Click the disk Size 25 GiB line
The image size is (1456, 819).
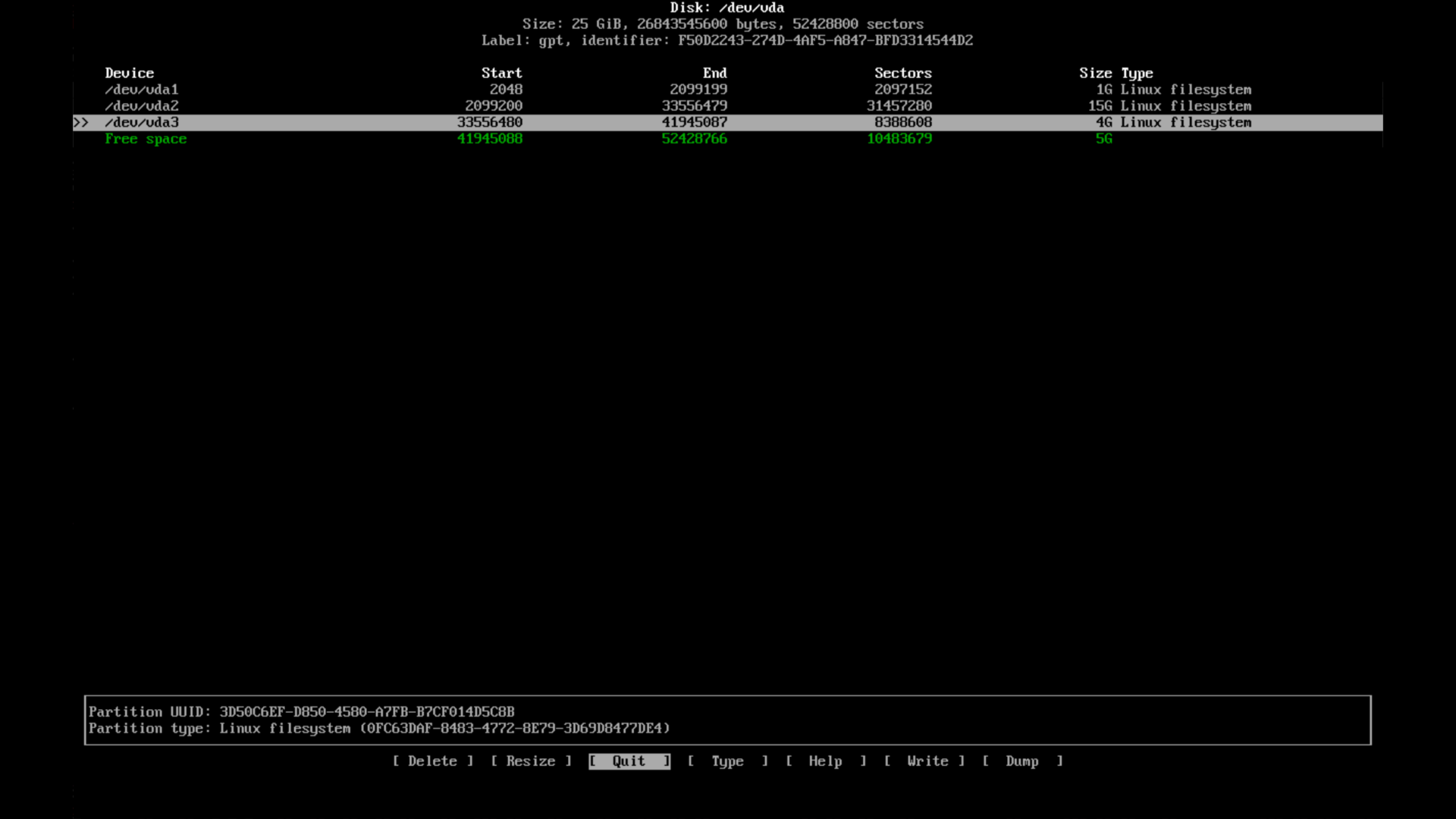tap(723, 24)
